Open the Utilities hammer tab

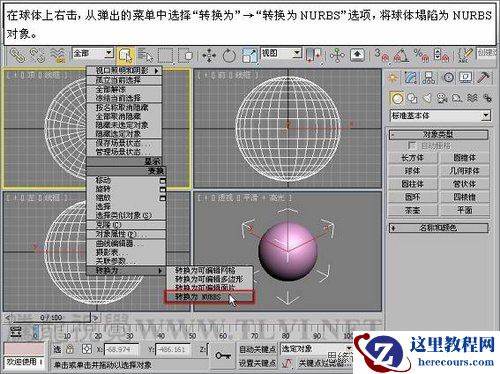click(483, 78)
